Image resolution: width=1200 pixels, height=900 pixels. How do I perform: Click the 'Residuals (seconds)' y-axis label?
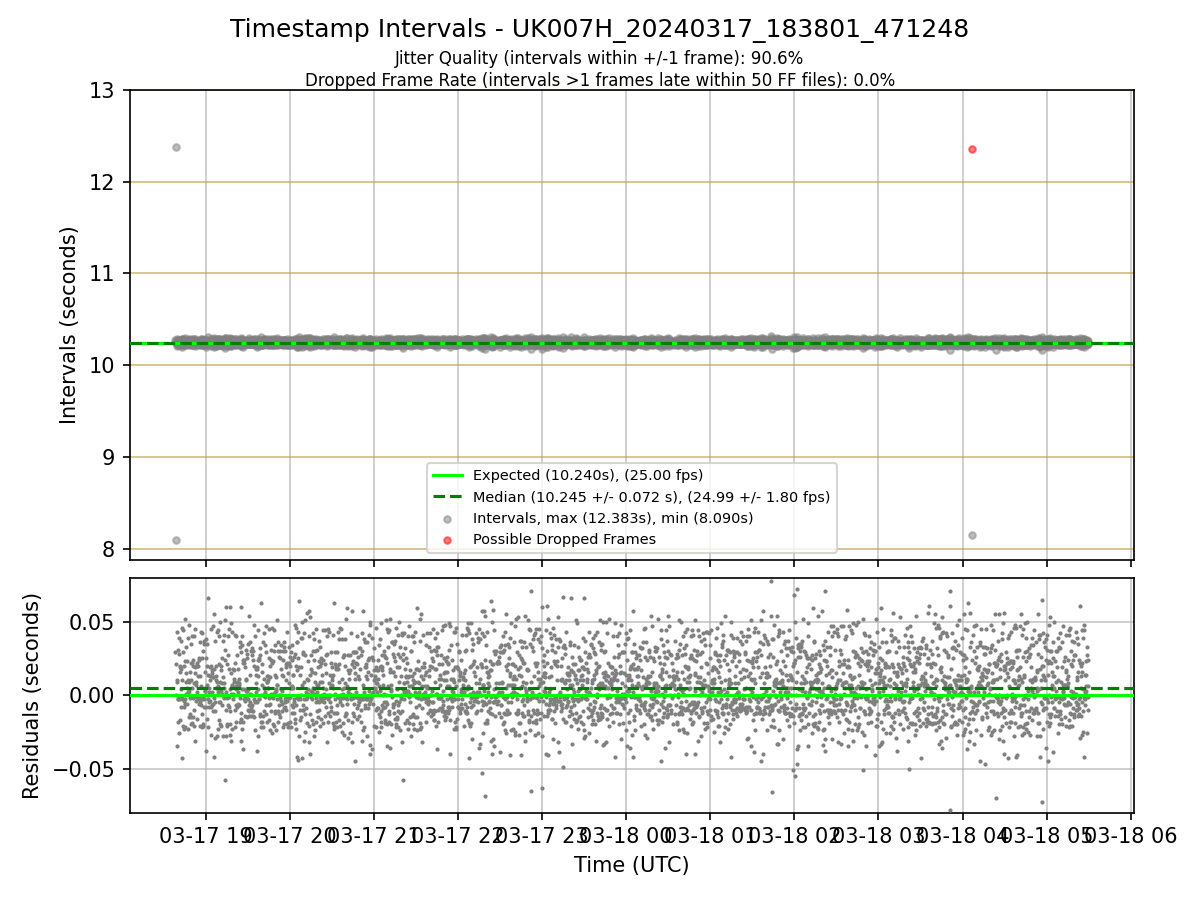pos(32,696)
